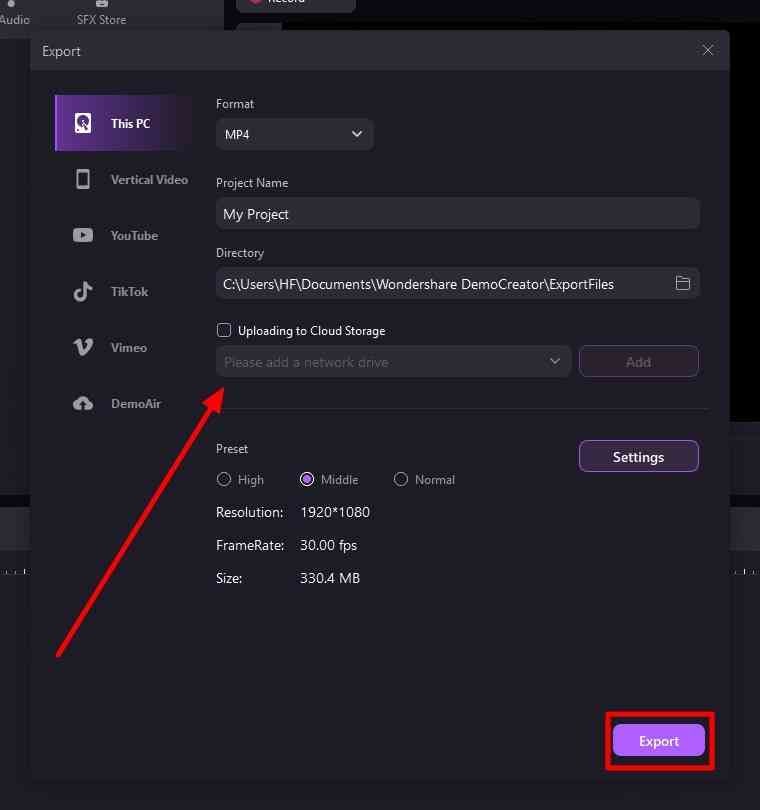Click the This PC computer icon

83,123
